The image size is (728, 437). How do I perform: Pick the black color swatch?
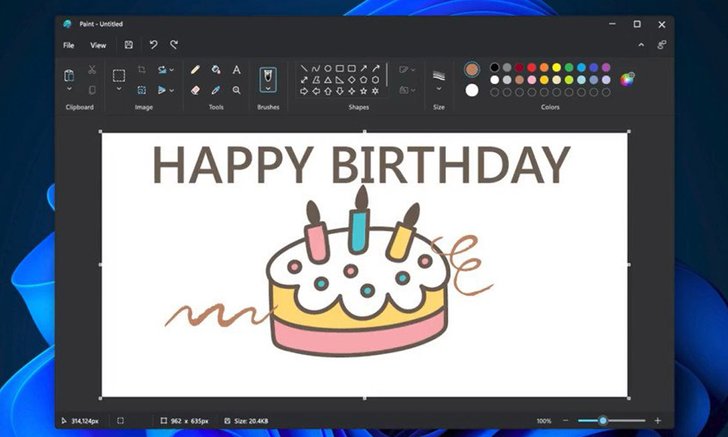coord(494,68)
